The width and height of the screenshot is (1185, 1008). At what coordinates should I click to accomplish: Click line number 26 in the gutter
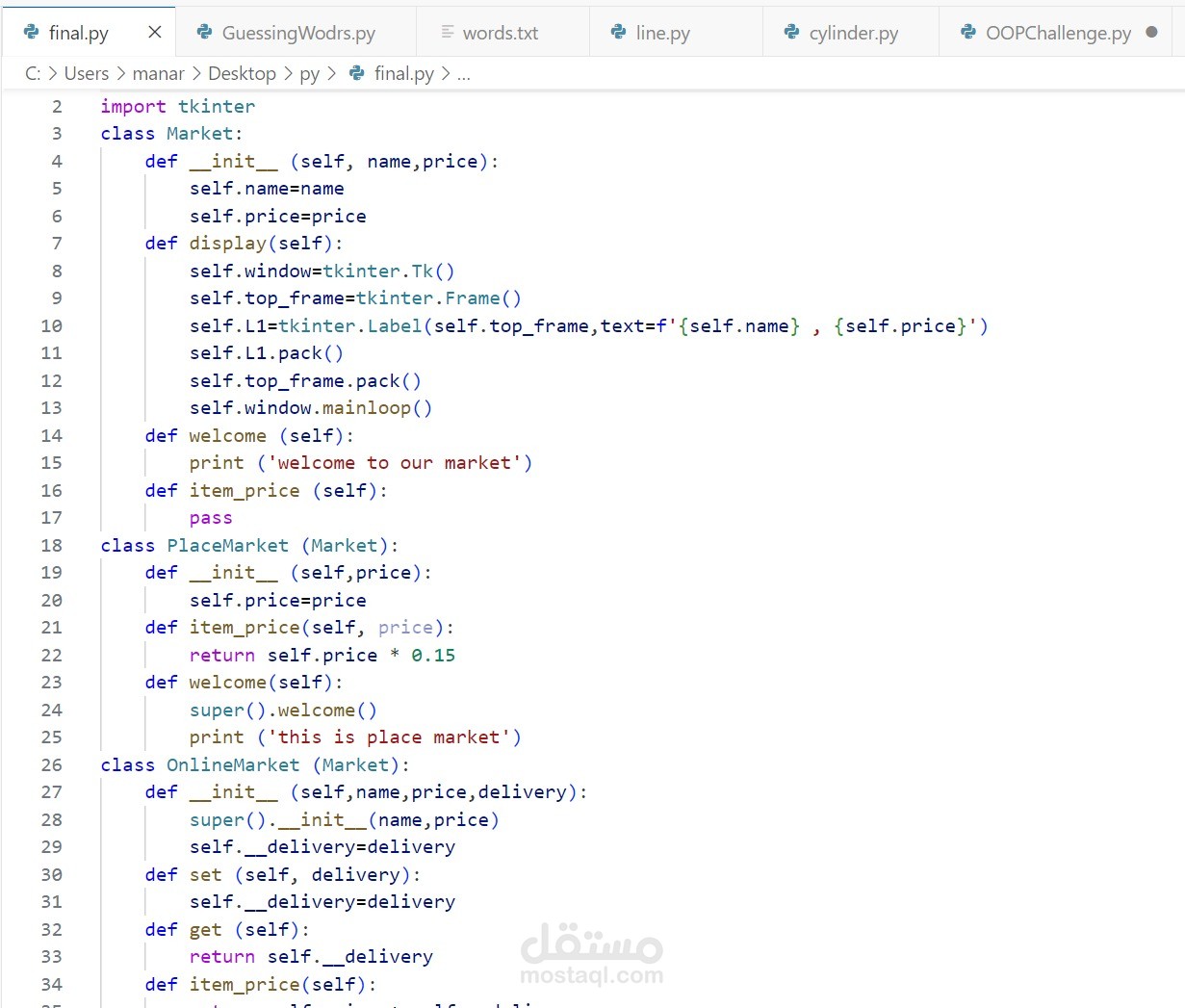[x=51, y=765]
